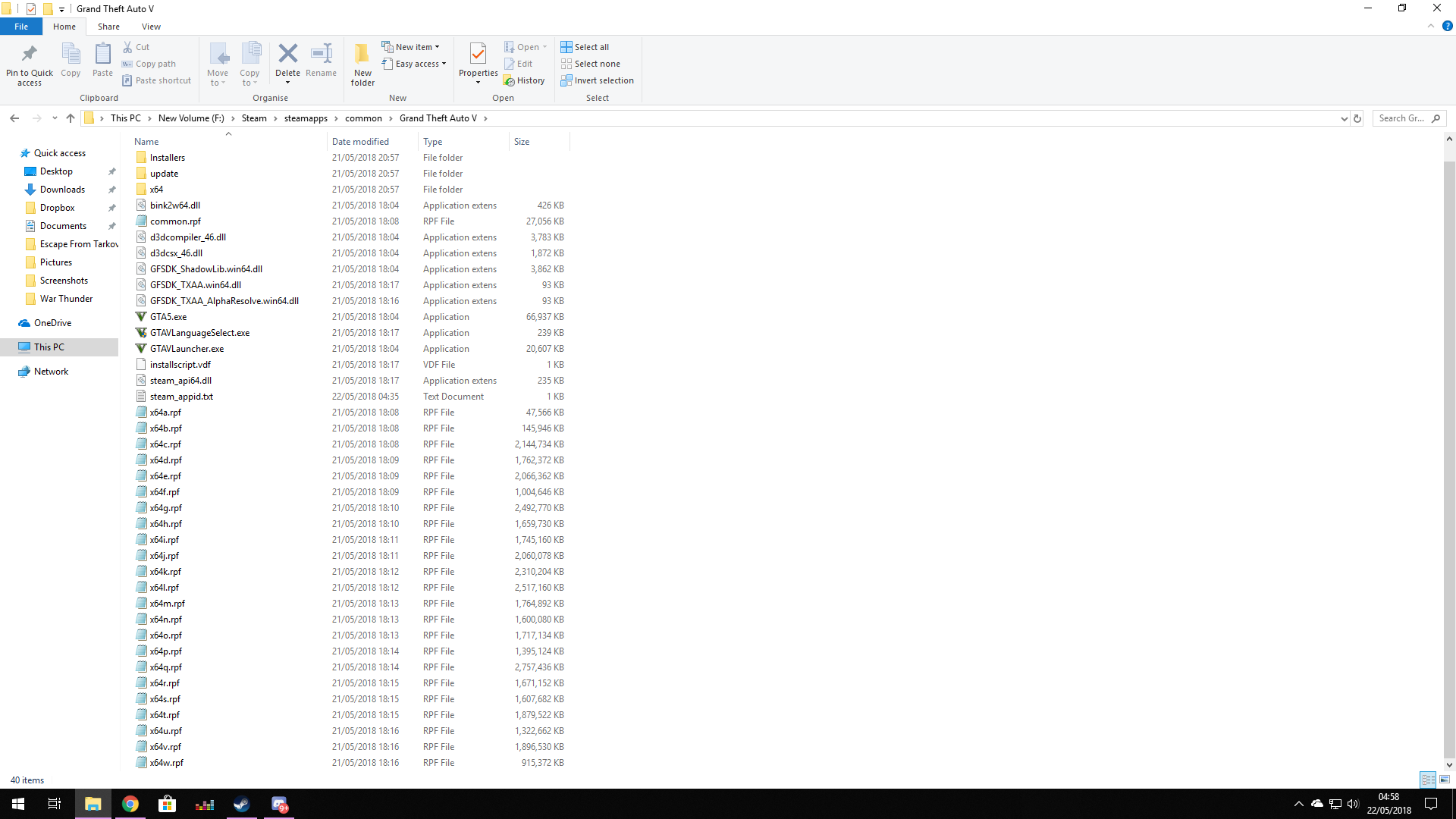Click Edit in Open group
The height and width of the screenshot is (819, 1456).
[518, 64]
